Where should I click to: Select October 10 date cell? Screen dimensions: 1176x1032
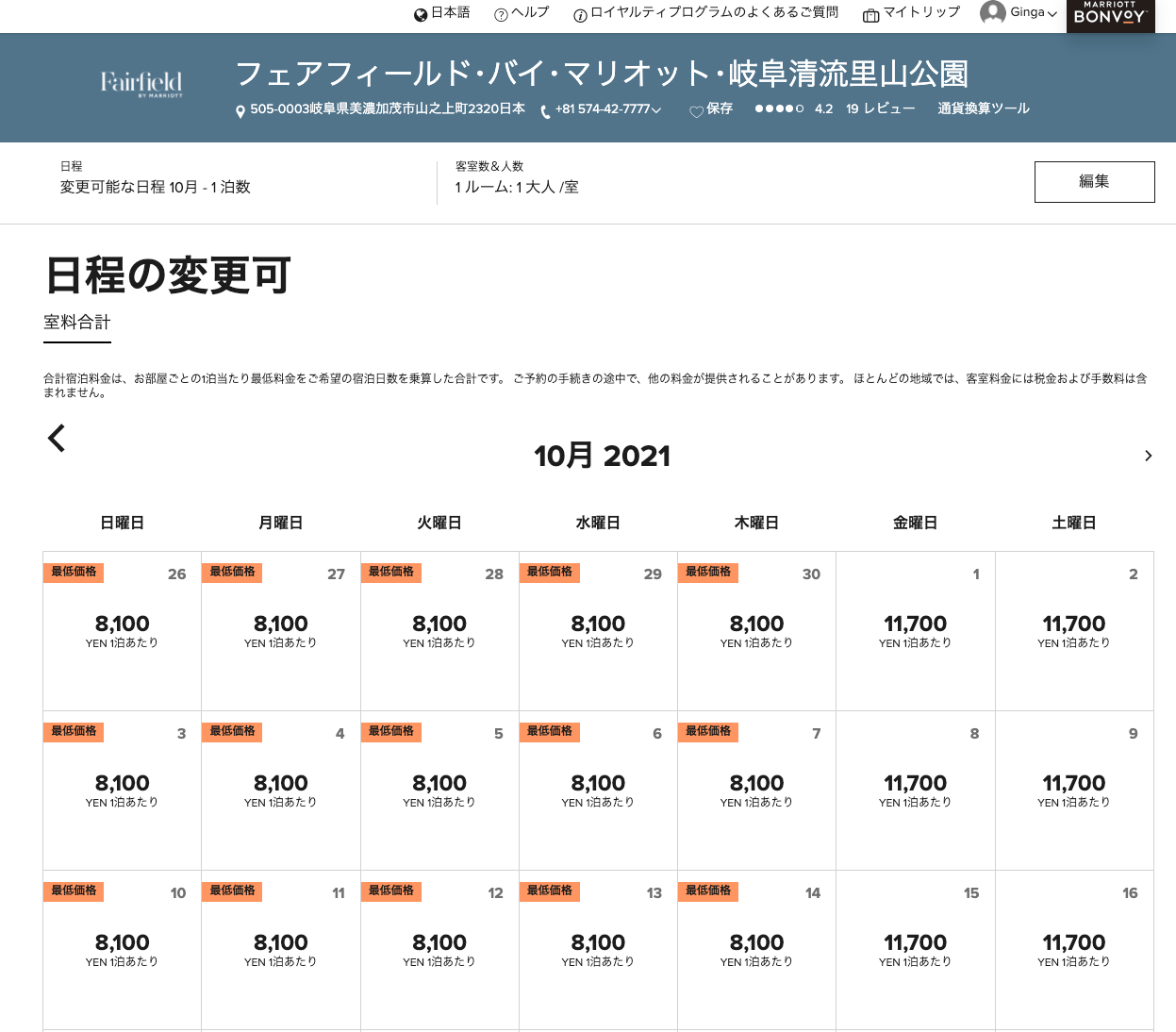point(122,950)
